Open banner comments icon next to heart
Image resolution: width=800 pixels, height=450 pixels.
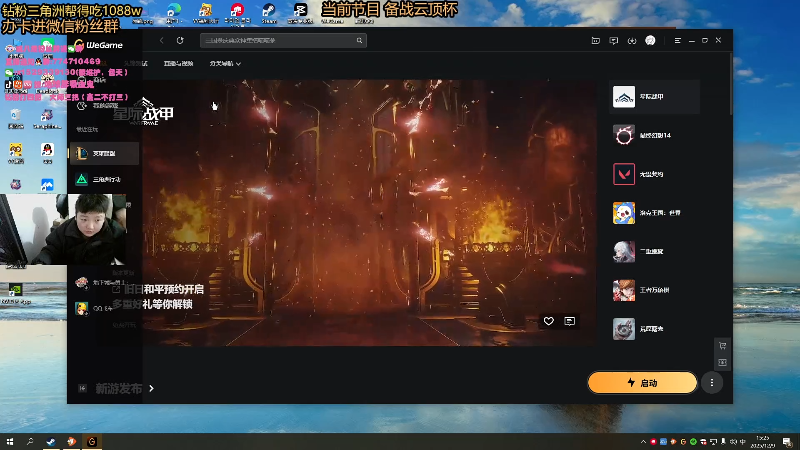pyautogui.click(x=569, y=321)
